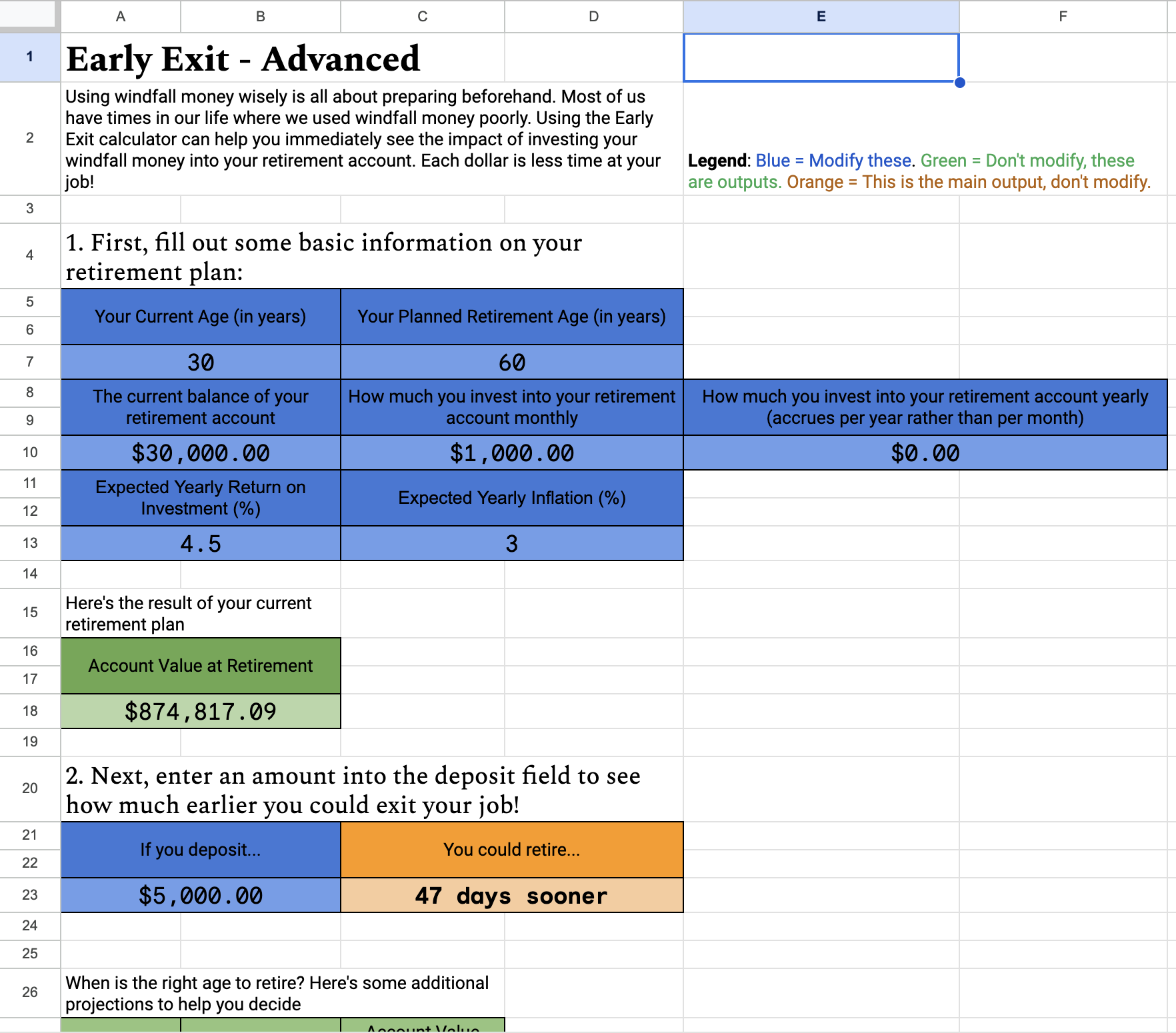Select column D header
Screen dimensions: 1176x1033
(x=594, y=16)
